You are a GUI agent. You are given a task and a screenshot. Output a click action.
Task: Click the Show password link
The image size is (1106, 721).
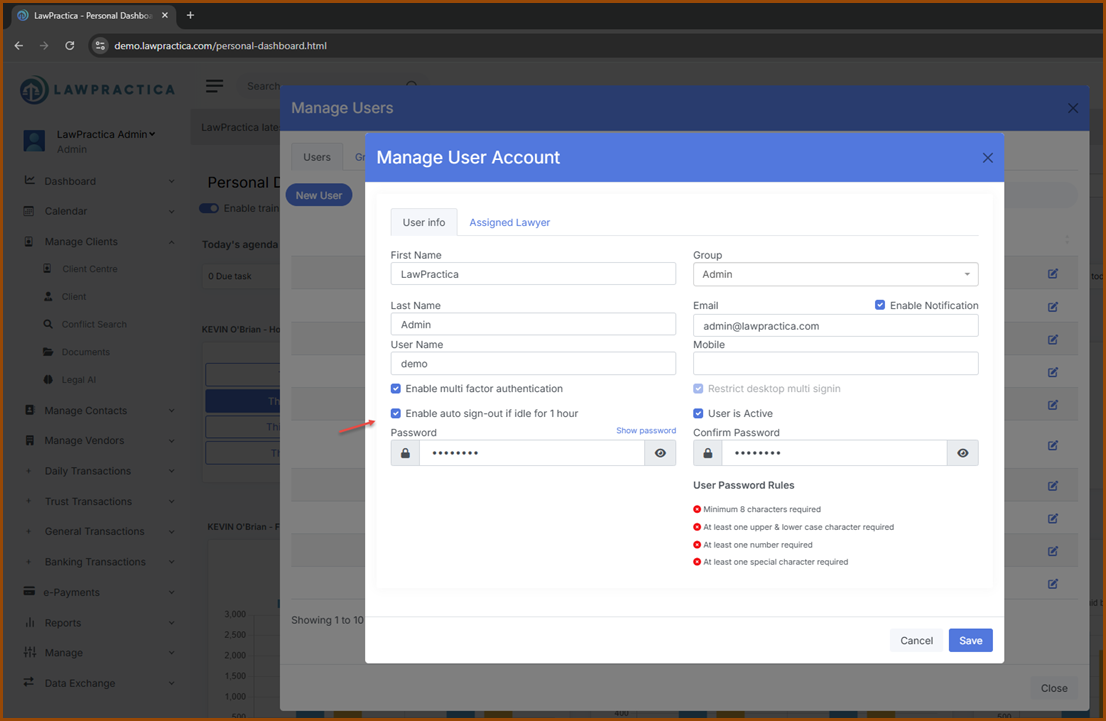tap(645, 430)
